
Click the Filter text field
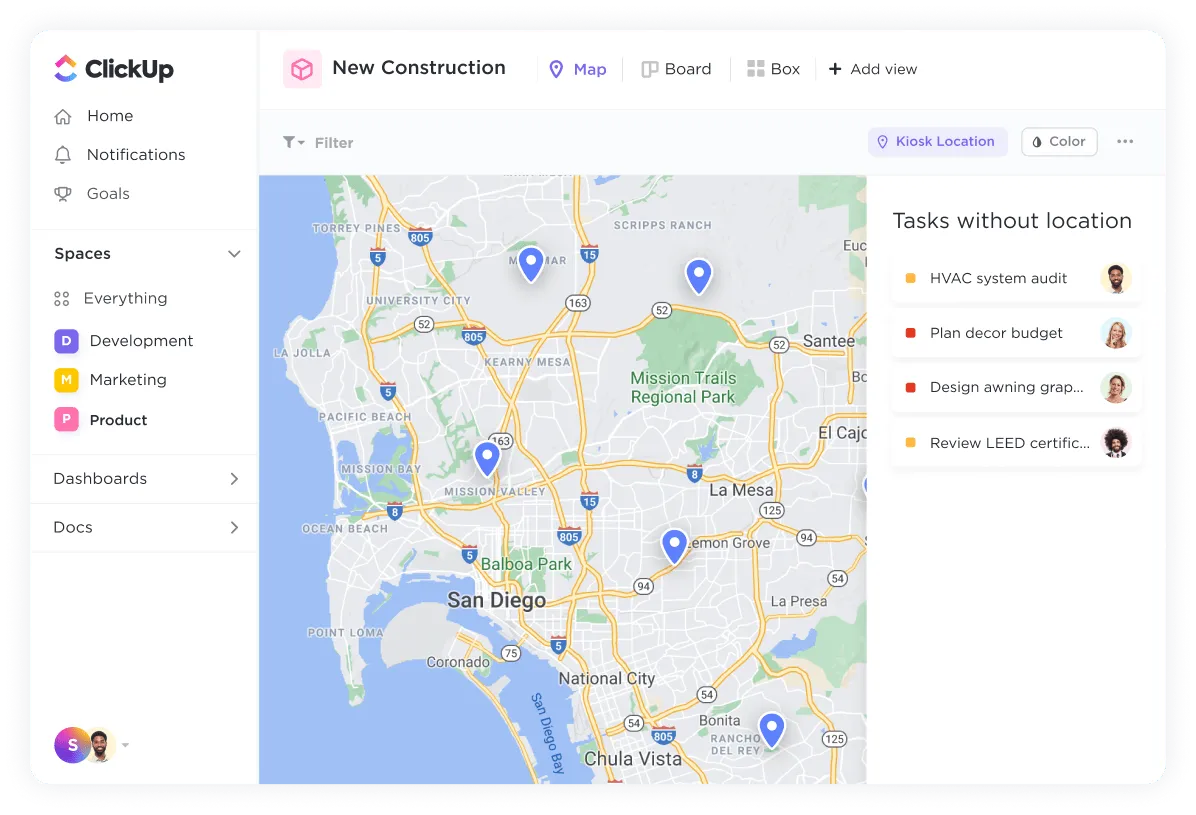pos(334,143)
